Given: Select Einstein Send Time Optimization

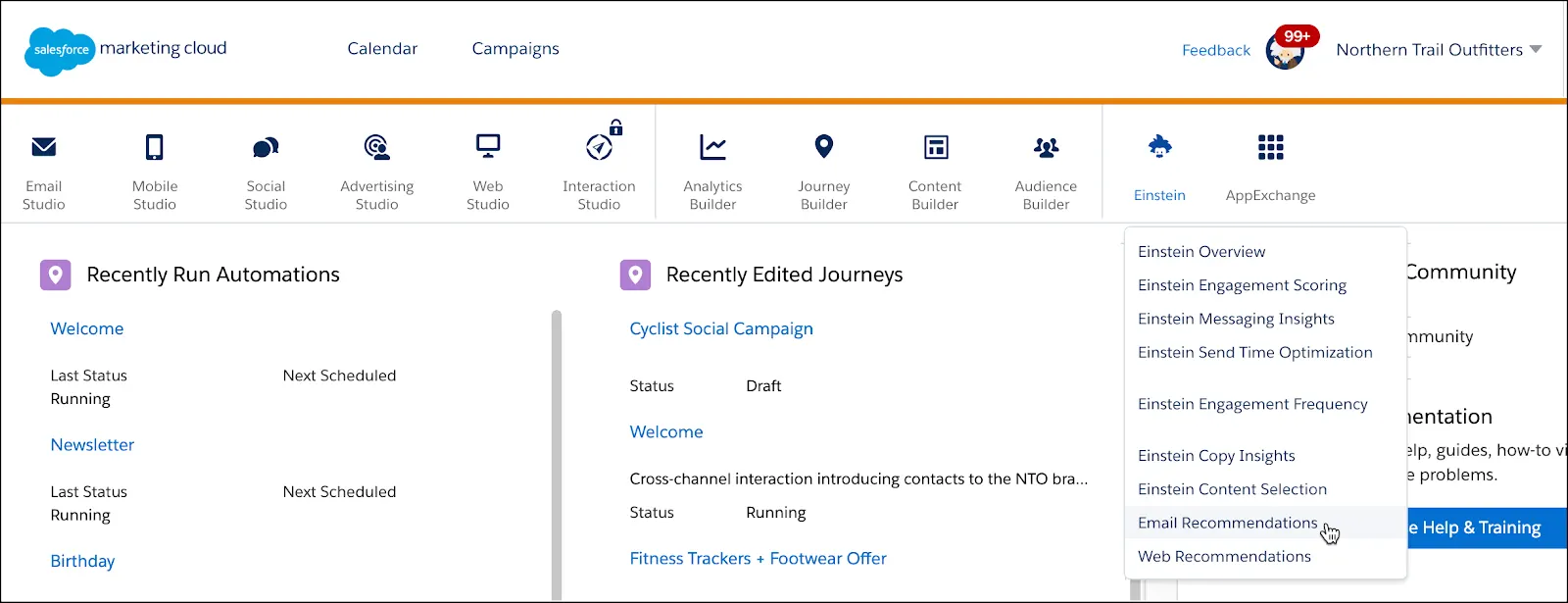Looking at the screenshot, I should (1255, 352).
